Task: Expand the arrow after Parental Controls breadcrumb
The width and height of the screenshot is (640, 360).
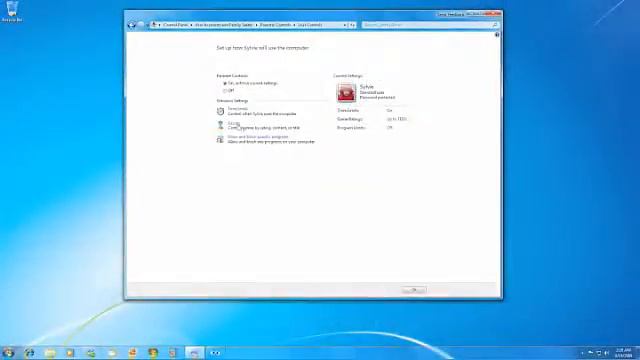Action: 294,25
